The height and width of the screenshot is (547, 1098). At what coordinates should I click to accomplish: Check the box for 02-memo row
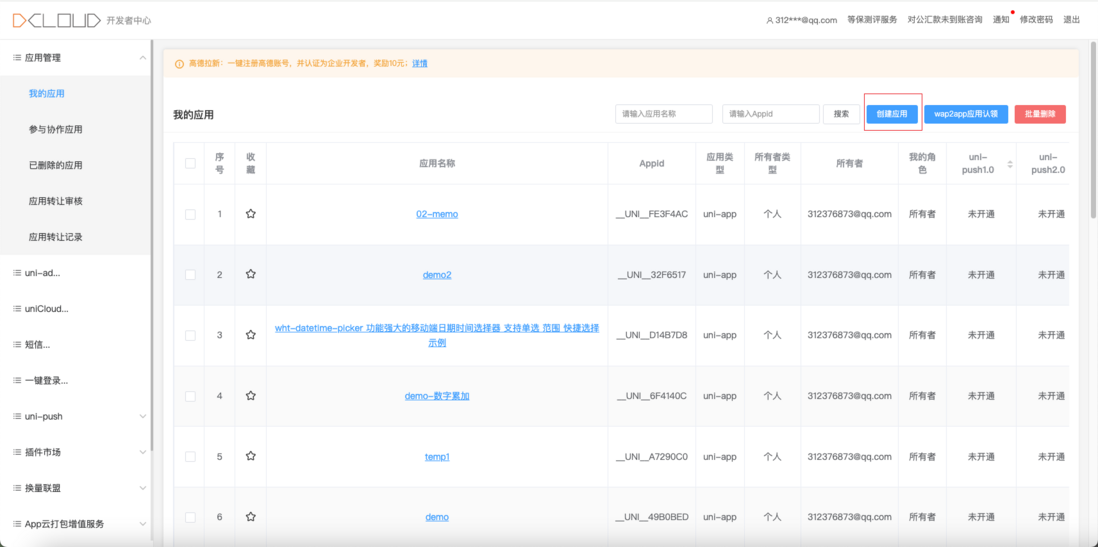190,214
